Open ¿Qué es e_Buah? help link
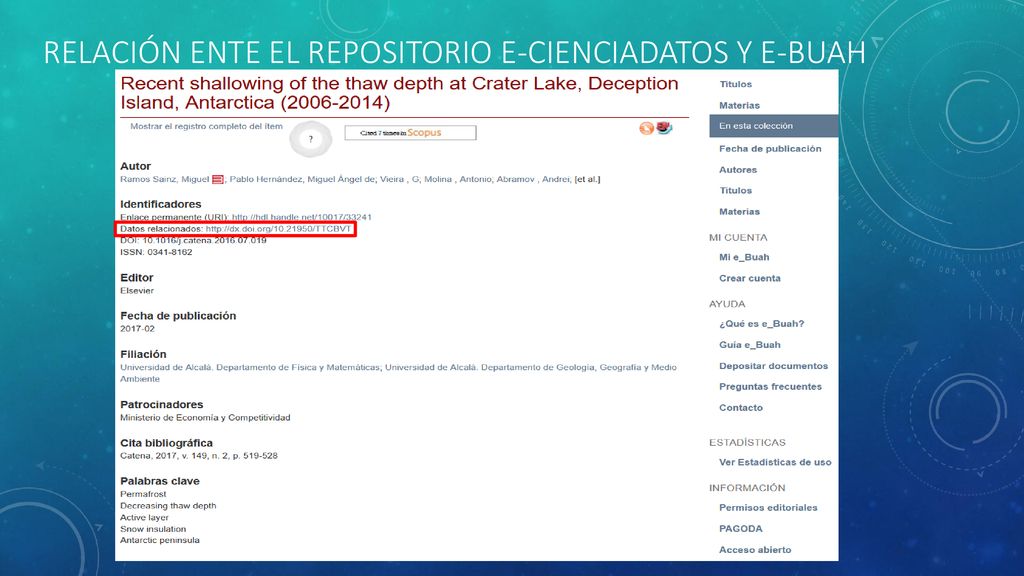This screenshot has height=576, width=1024. (x=761, y=324)
